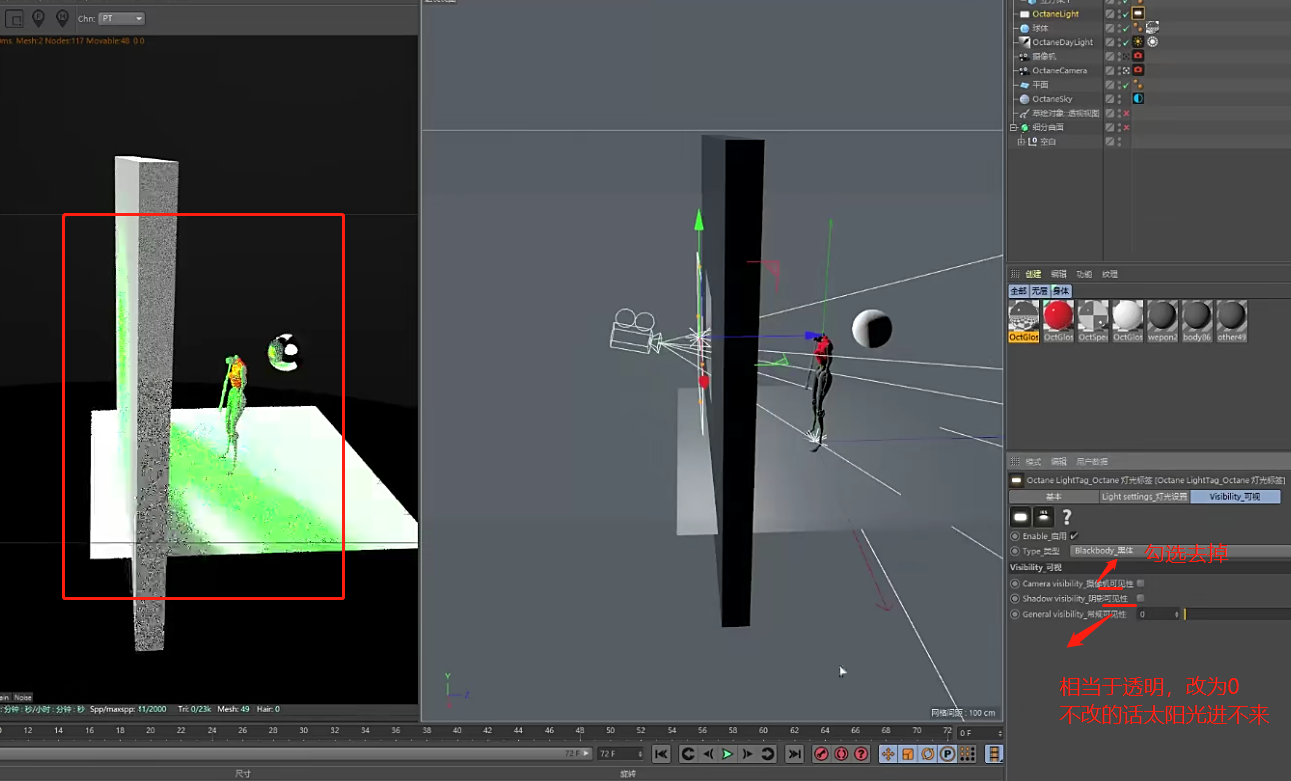Screen dimensions: 1291x781
Task: Toggle position keyframe move icon
Action: tap(888, 754)
